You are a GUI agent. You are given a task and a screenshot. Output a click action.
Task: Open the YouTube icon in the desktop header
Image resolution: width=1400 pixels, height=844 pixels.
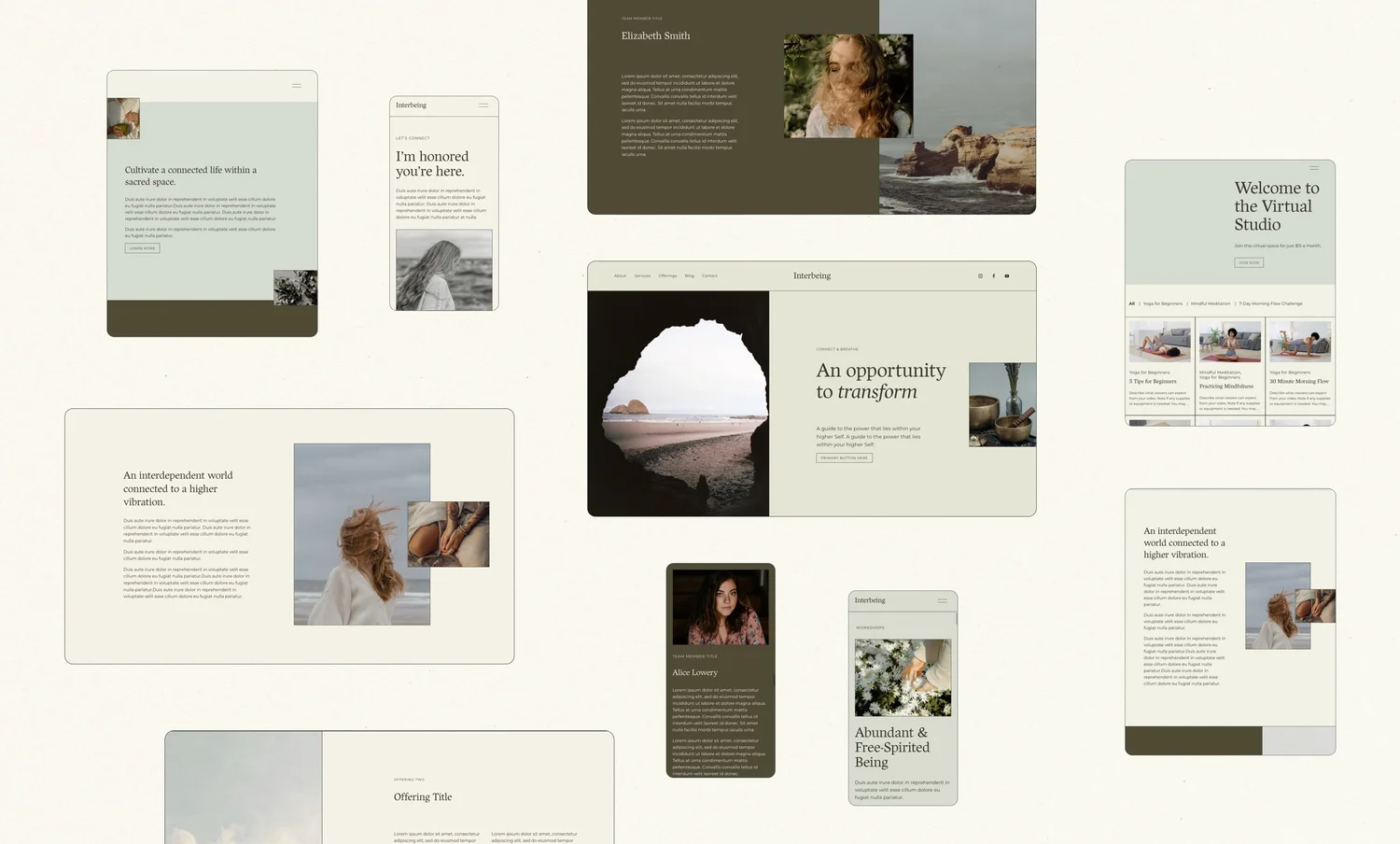pos(1005,276)
